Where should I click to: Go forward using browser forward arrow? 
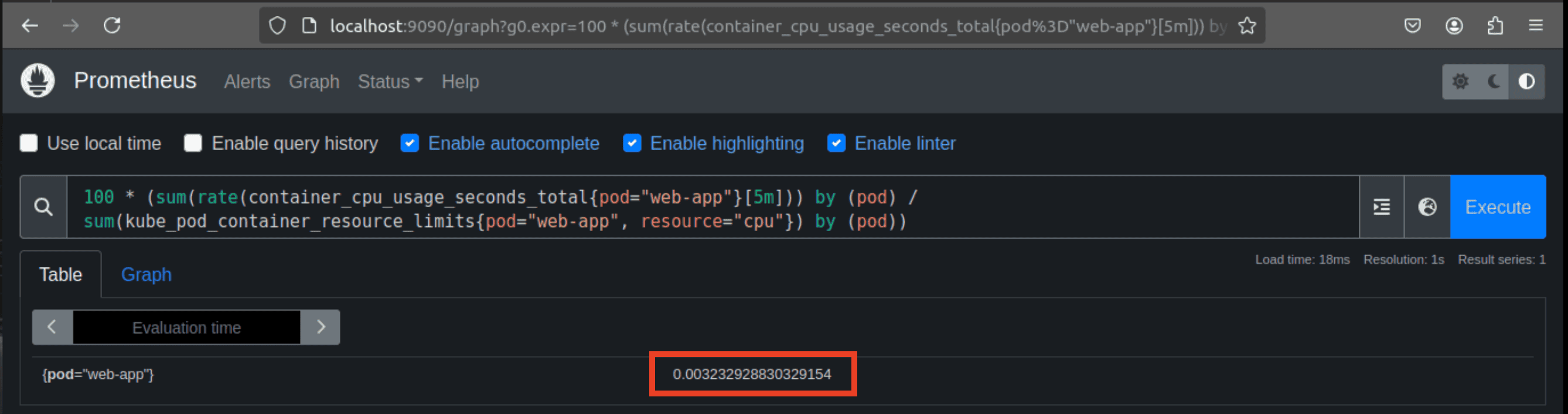pos(71,26)
